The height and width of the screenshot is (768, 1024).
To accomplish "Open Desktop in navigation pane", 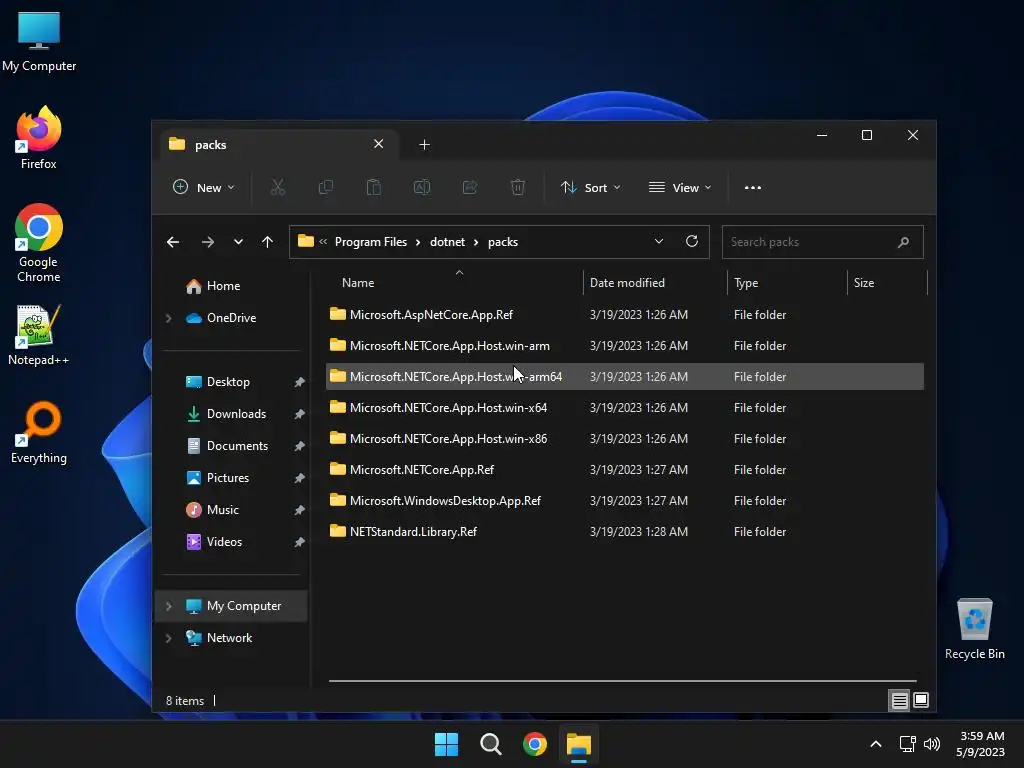I will 228,382.
